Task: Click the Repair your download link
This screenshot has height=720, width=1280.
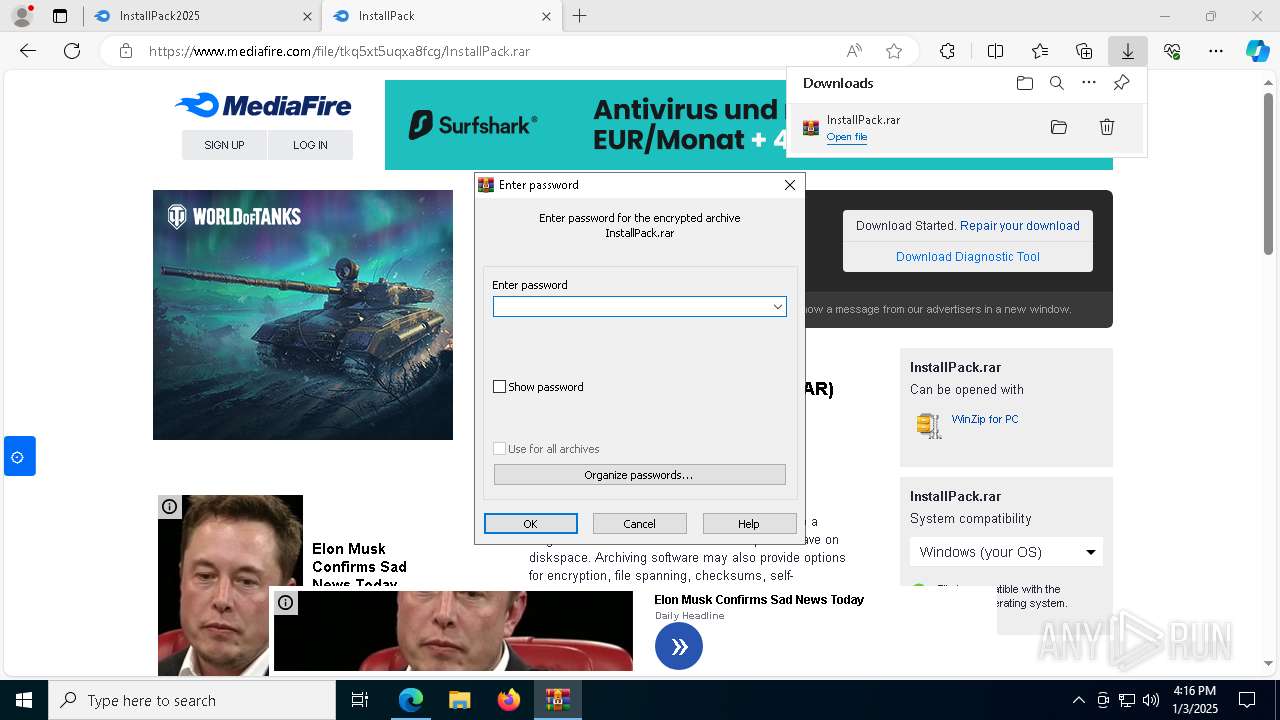Action: coord(1020,226)
